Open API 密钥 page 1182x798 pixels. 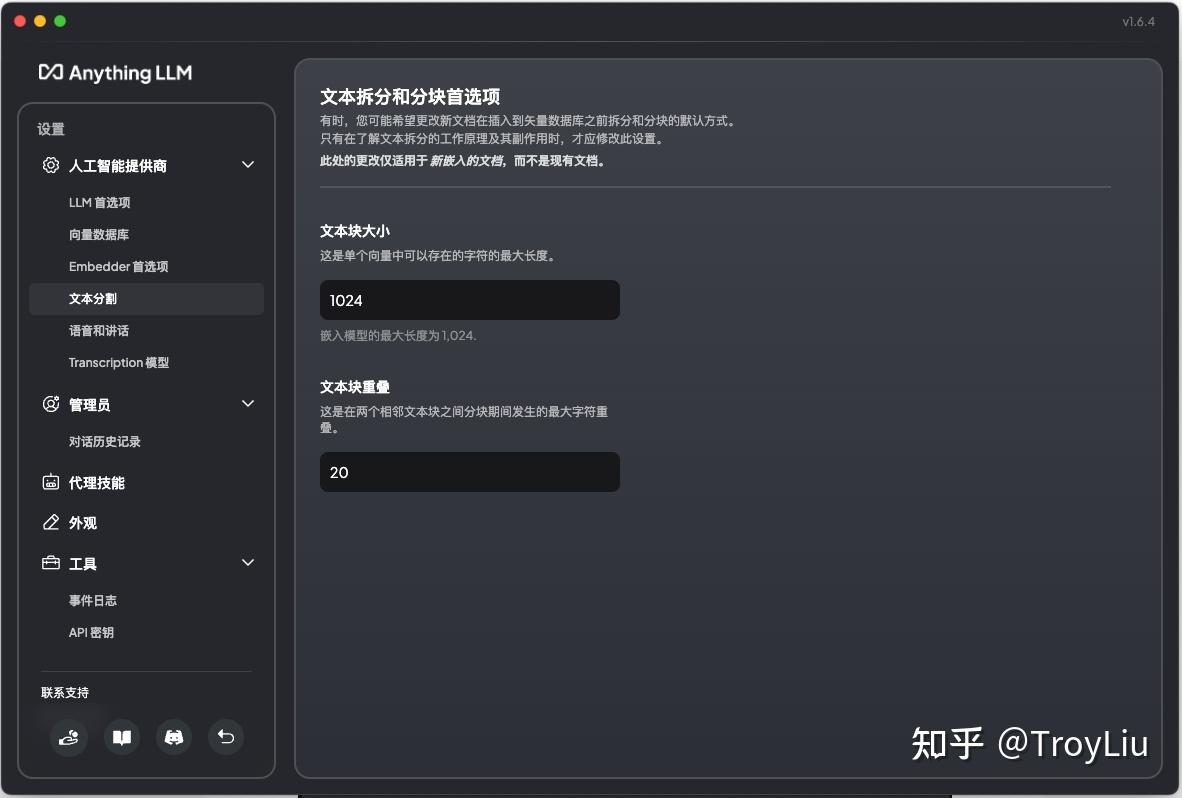pos(91,632)
